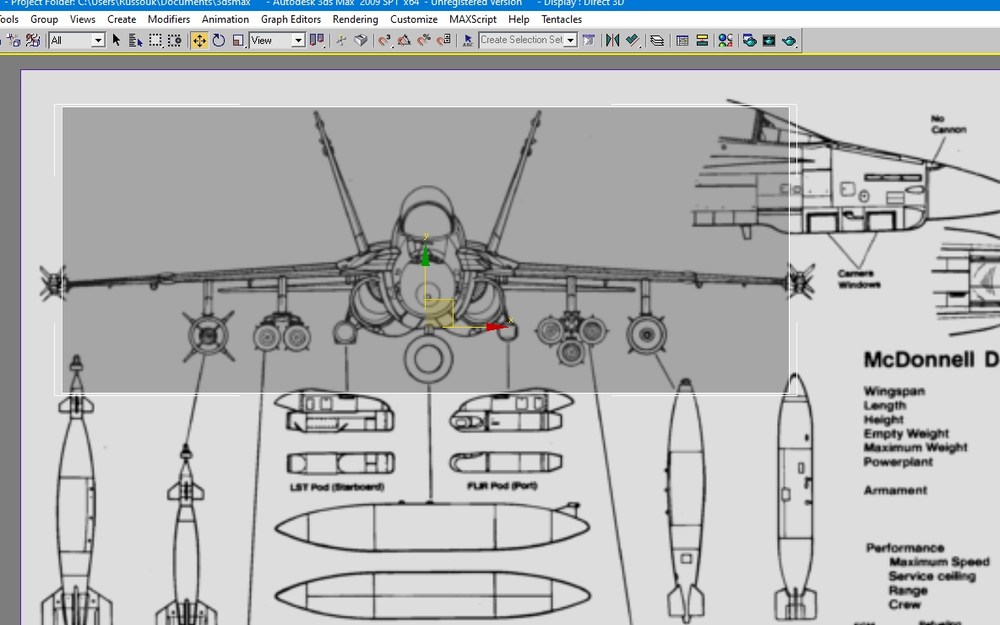Click the Render Production teapot icon
This screenshot has width=1000, height=625.
click(789, 40)
